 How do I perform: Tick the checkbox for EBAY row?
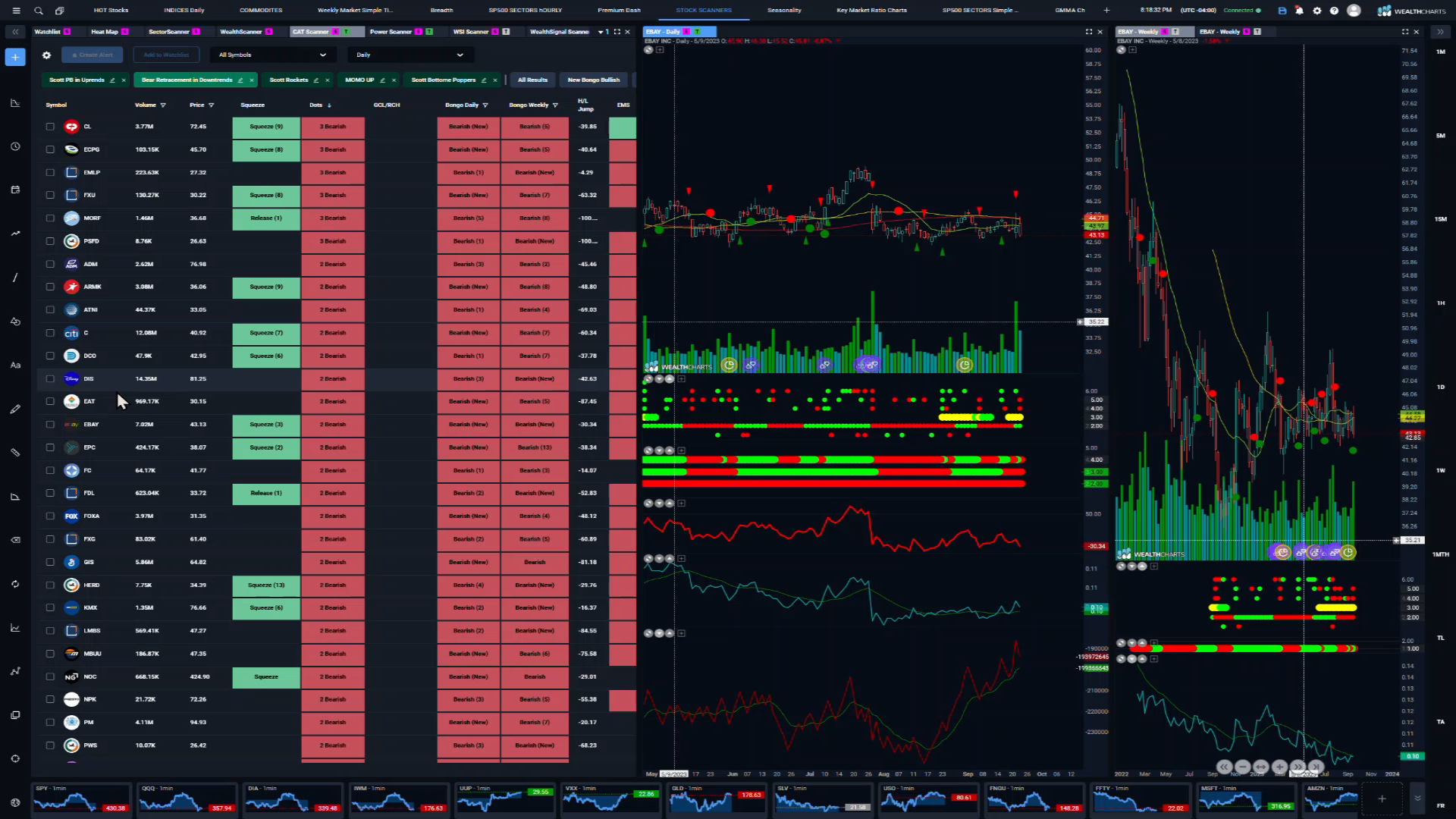(50, 425)
